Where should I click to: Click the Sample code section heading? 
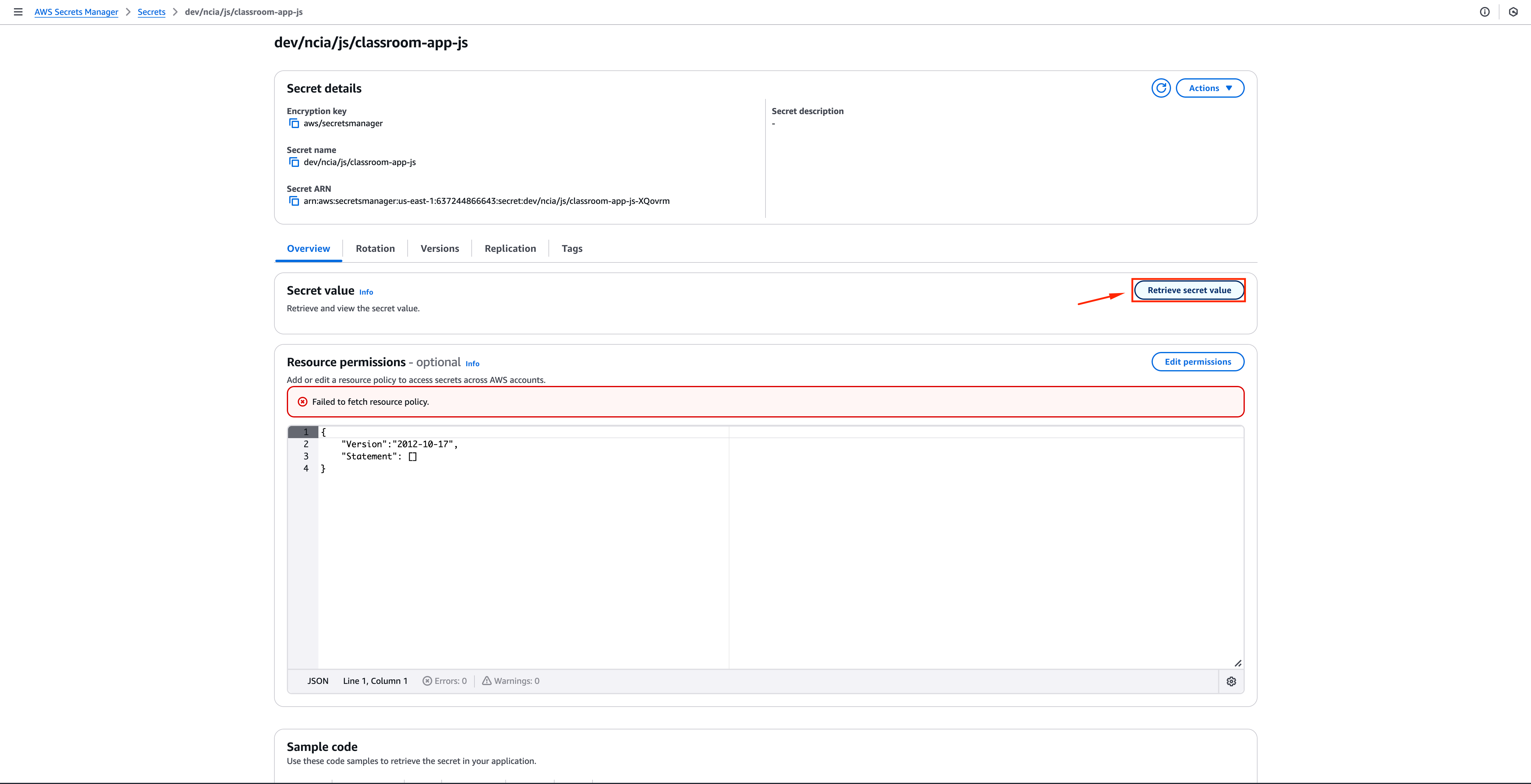(x=322, y=747)
